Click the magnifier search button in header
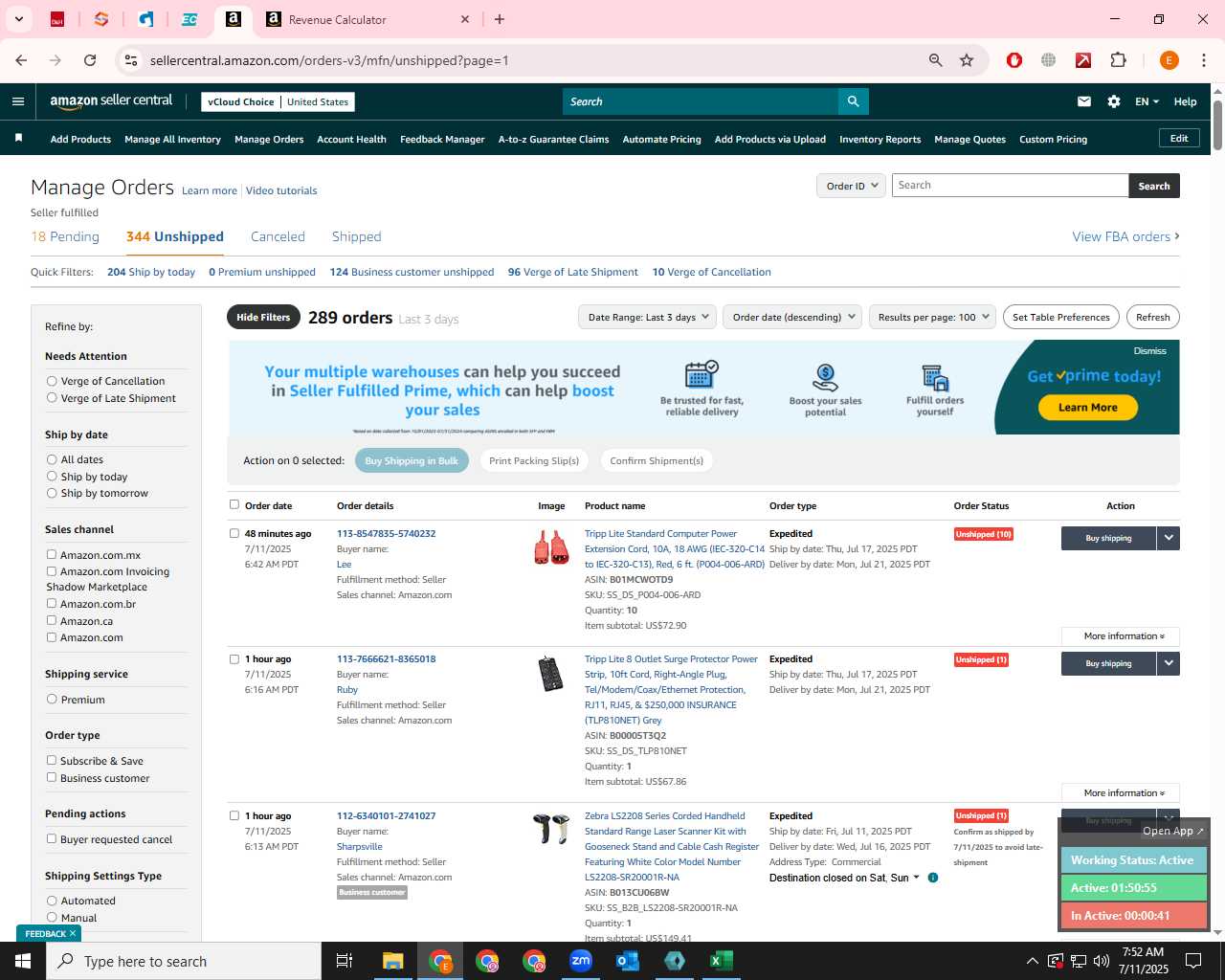This screenshot has height=980, width=1225. tap(853, 101)
